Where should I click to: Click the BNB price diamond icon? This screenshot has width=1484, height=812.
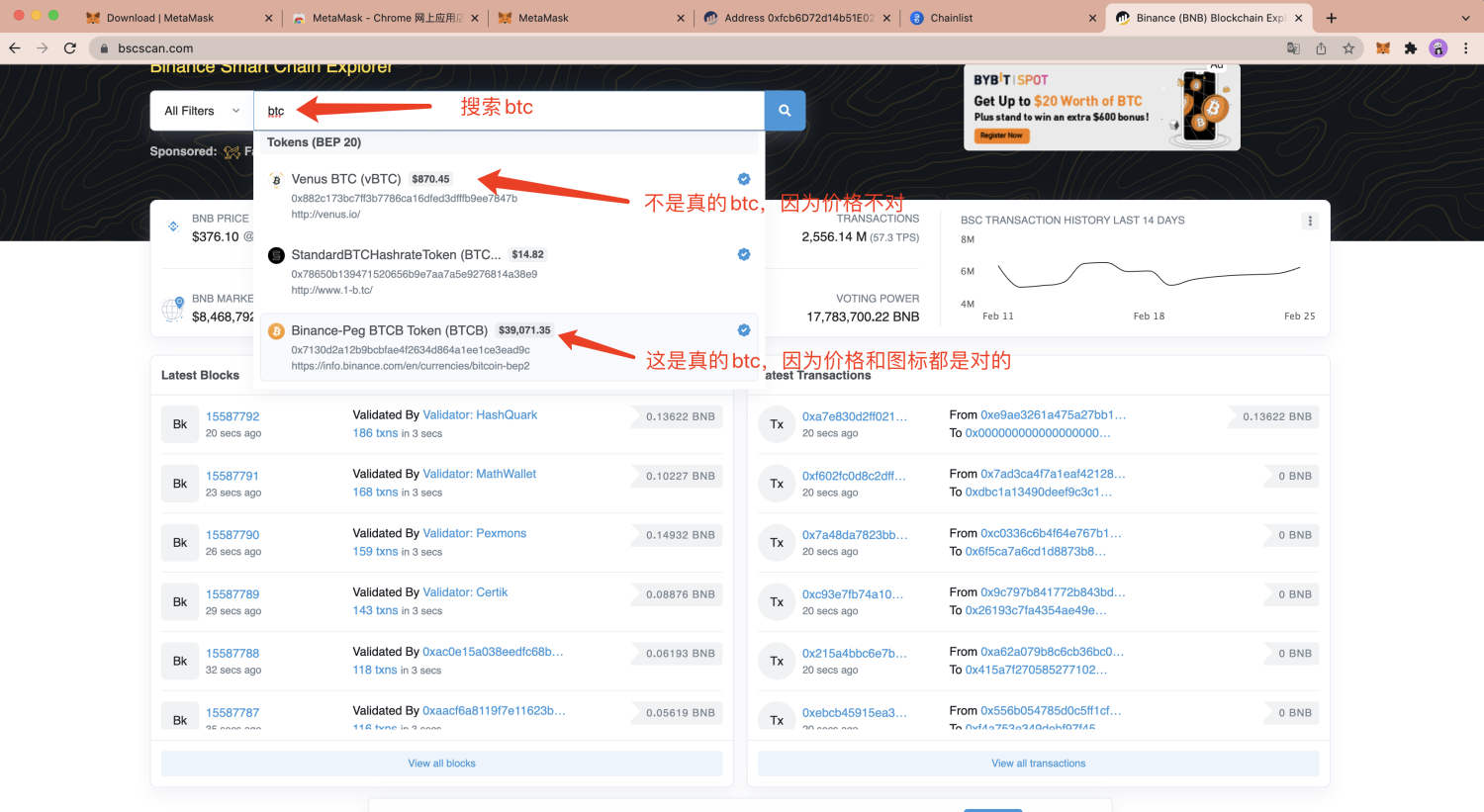(173, 226)
